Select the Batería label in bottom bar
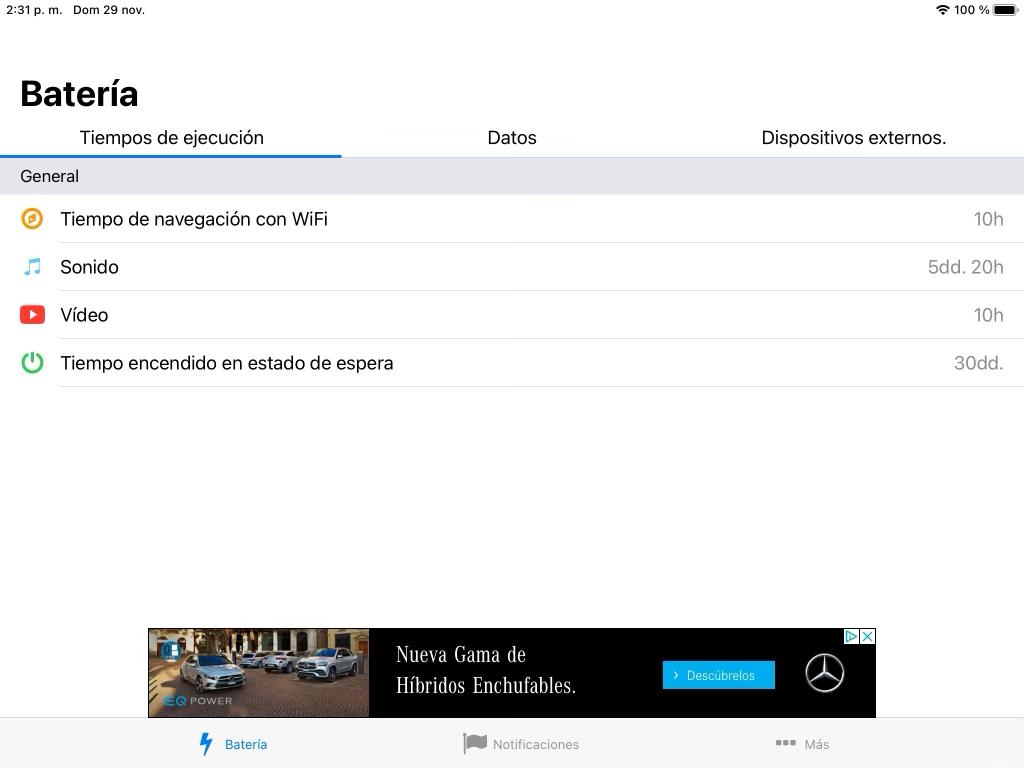This screenshot has width=1024, height=768. click(x=246, y=744)
